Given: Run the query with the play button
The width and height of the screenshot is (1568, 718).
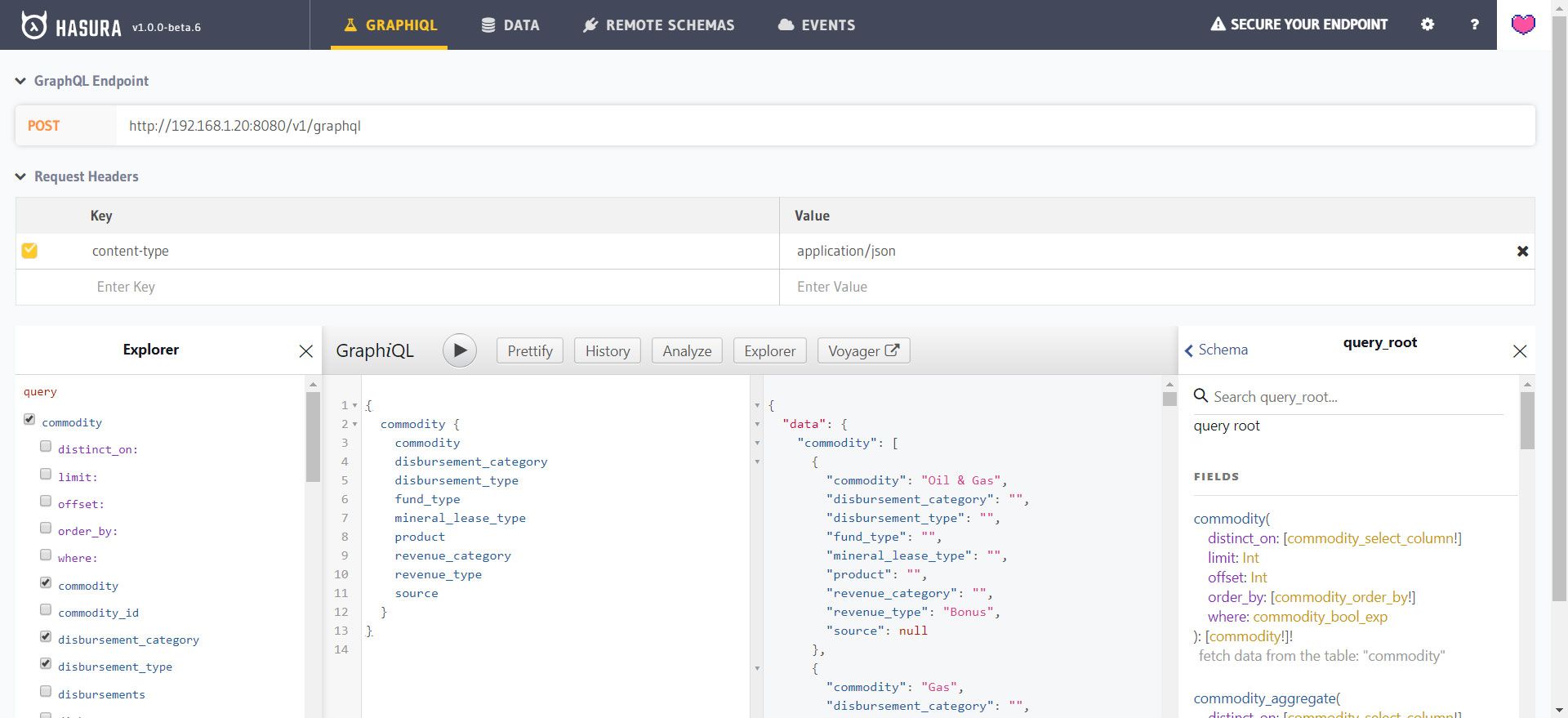Looking at the screenshot, I should coord(460,350).
